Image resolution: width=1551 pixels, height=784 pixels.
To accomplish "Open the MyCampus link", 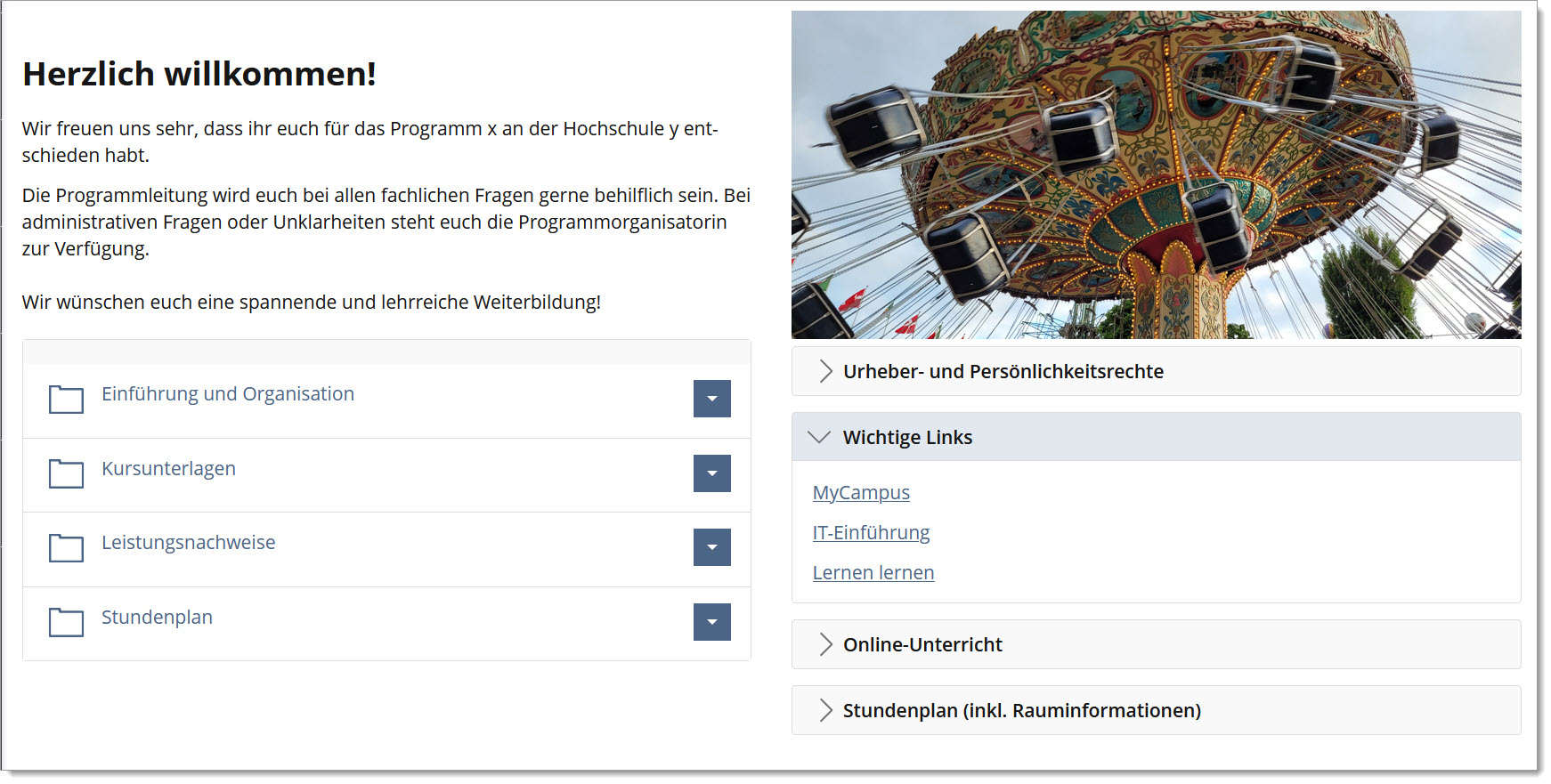I will click(861, 493).
